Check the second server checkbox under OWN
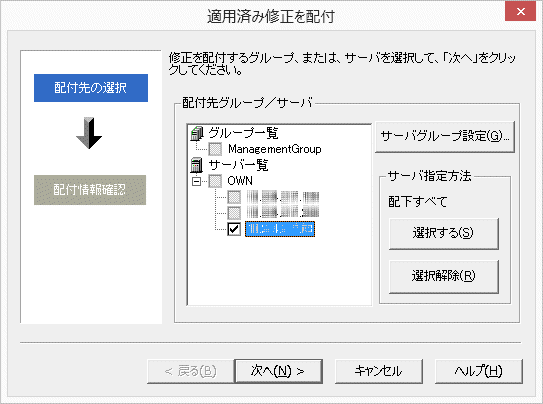 234,213
